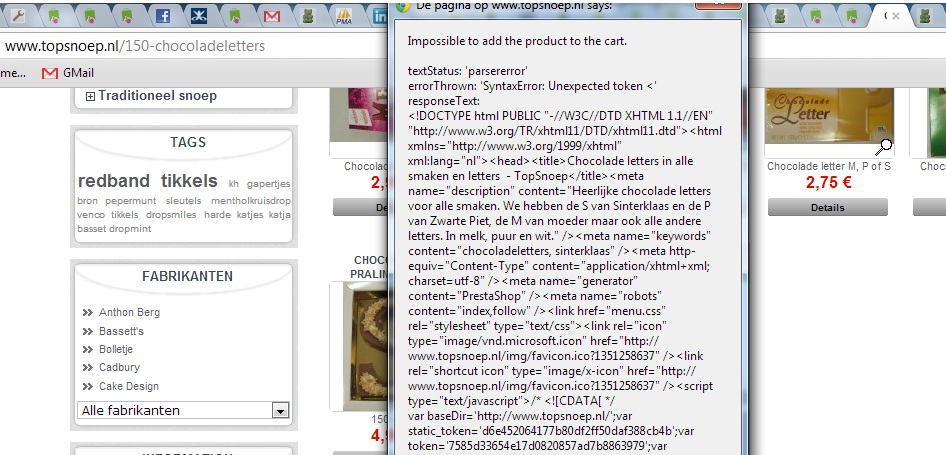Click the textStatus: 'parsererror' line

468,71
